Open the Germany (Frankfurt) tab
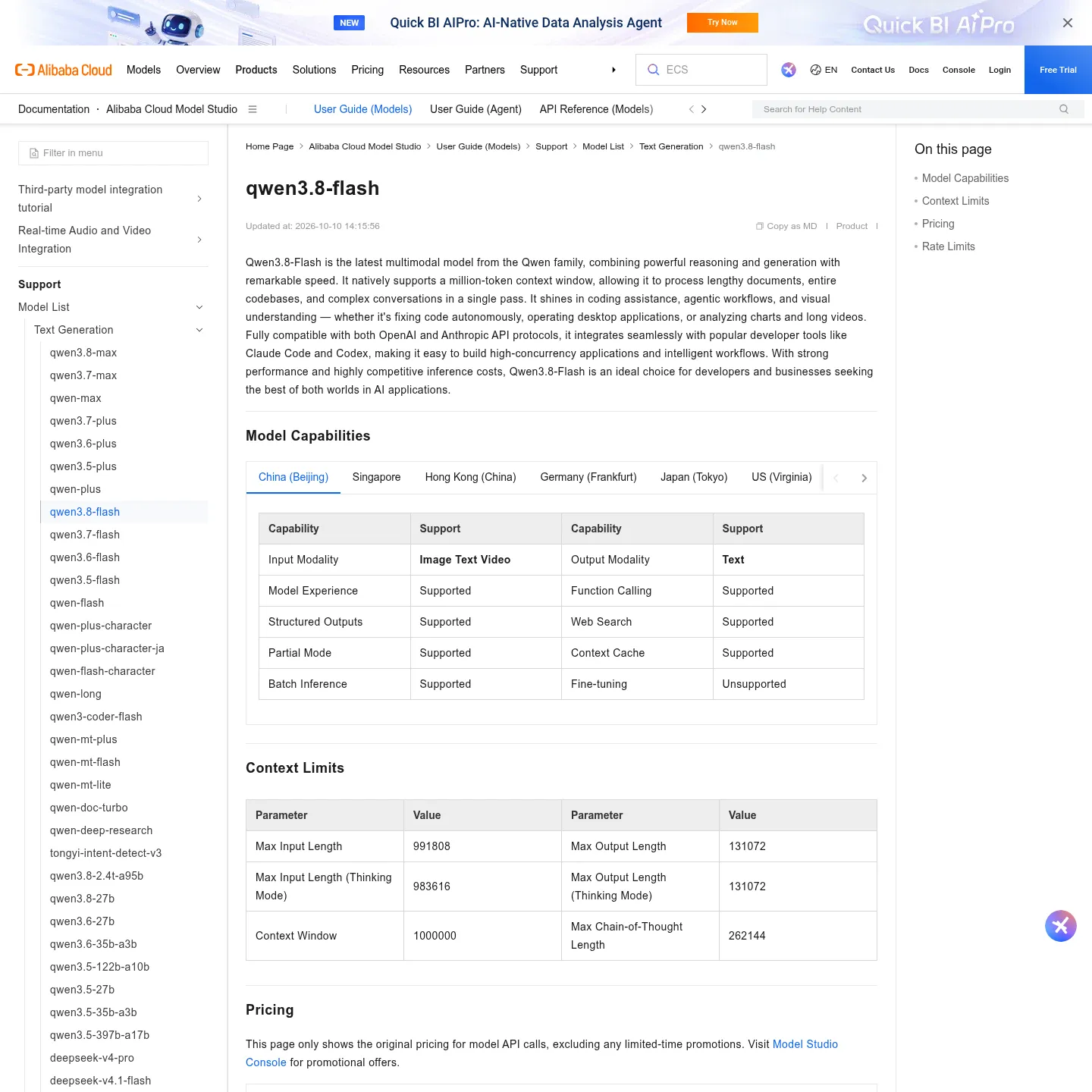 [588, 477]
